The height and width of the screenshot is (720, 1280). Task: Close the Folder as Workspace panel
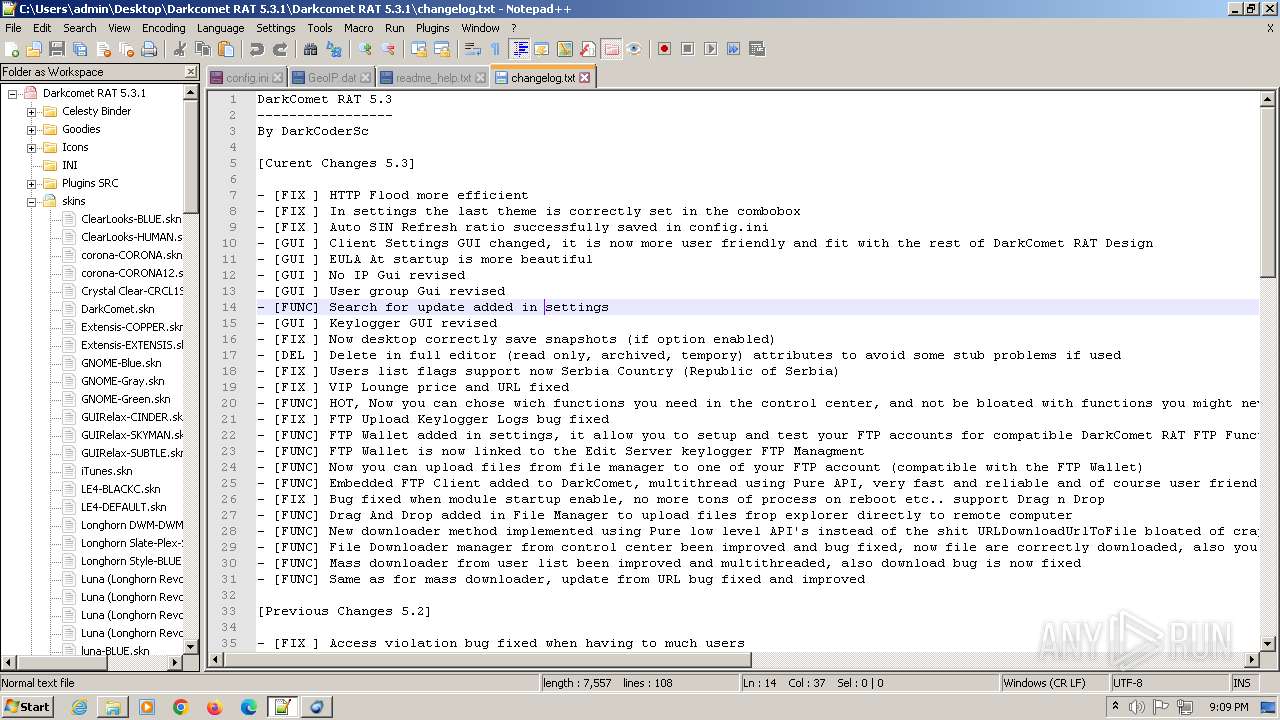click(191, 72)
